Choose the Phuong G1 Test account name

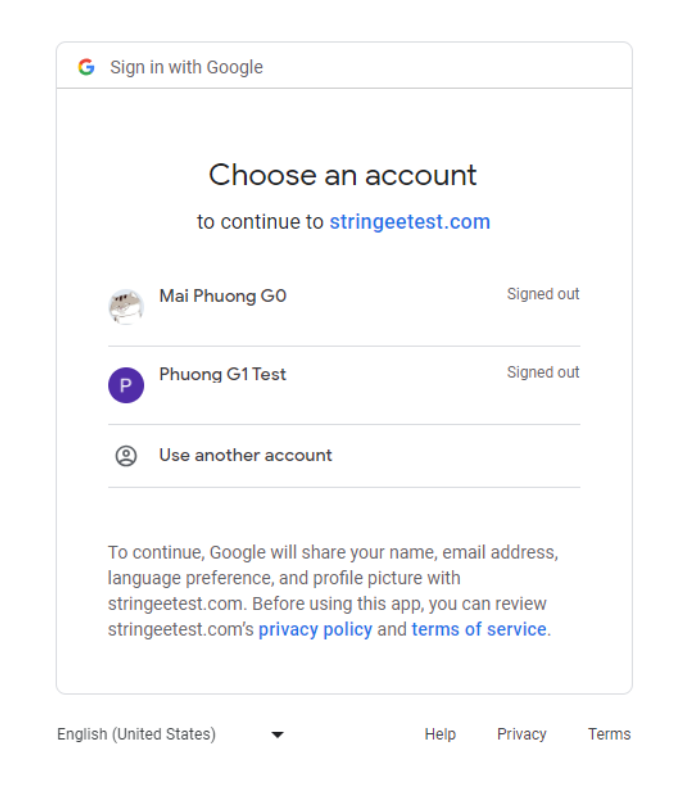(222, 375)
